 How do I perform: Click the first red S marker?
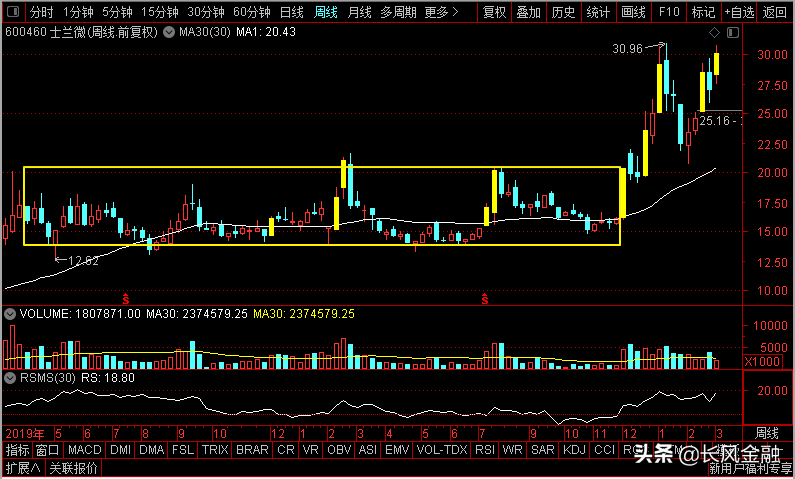coord(126,299)
